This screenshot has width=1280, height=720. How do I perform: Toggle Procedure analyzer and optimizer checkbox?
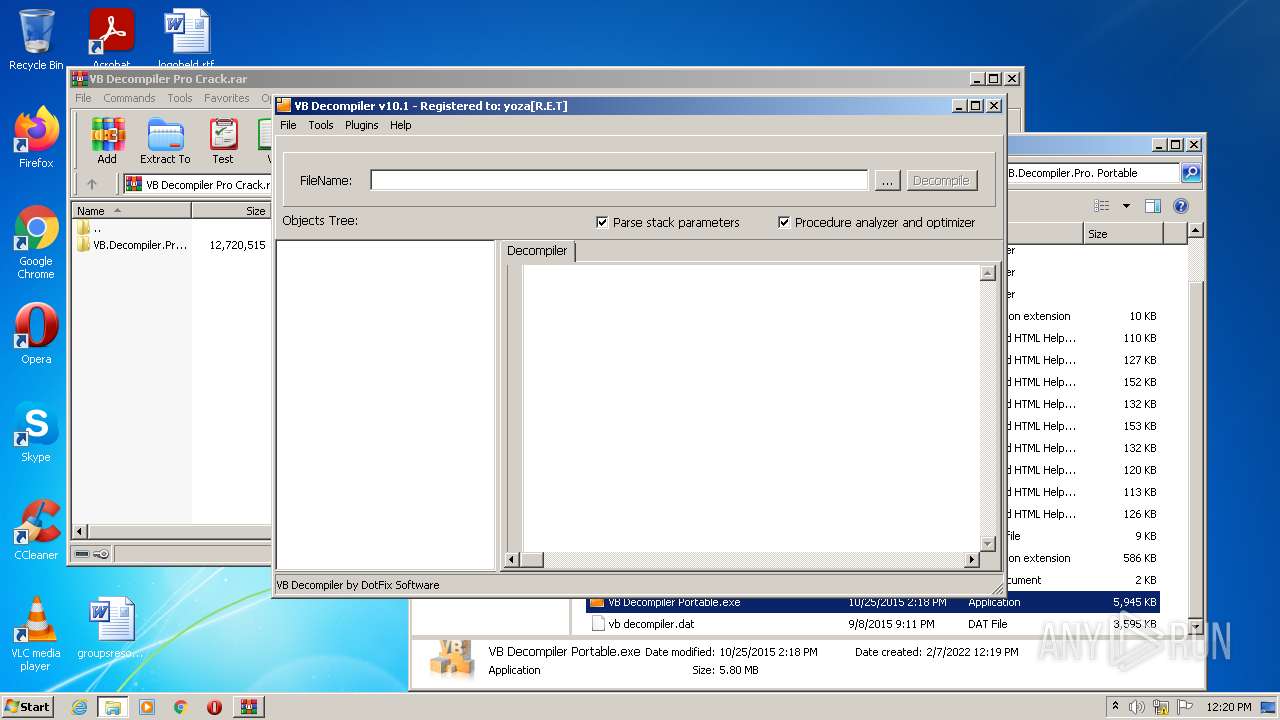coord(784,222)
